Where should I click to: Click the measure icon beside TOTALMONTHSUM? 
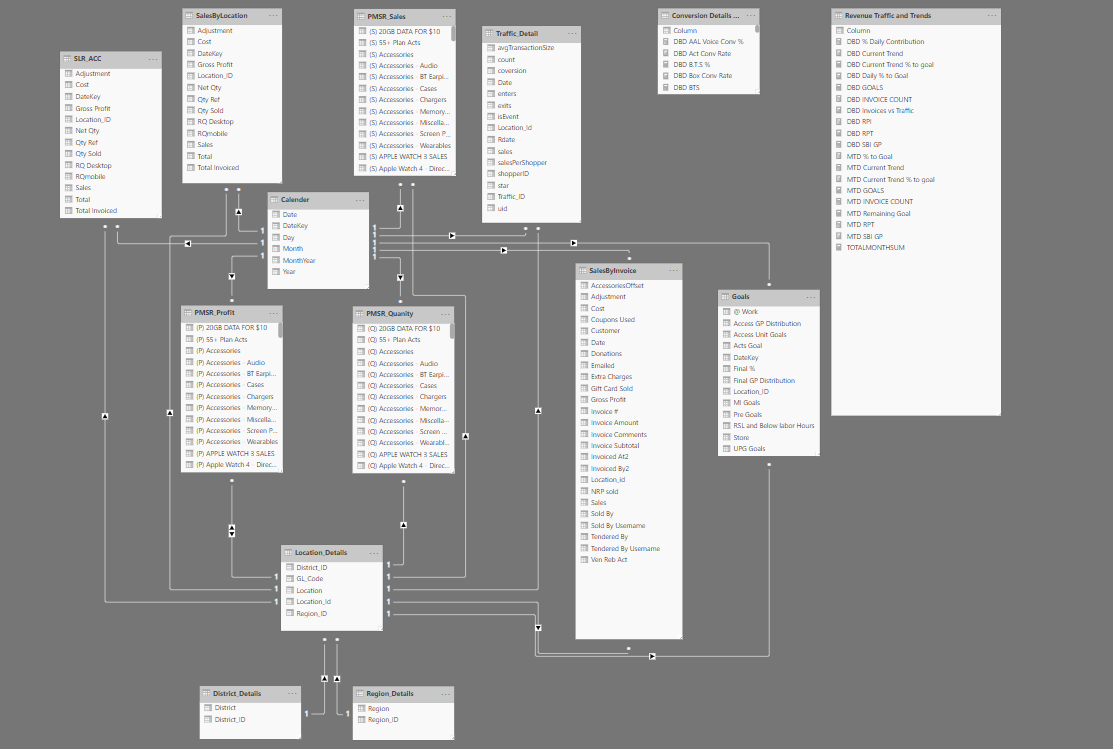coord(840,248)
